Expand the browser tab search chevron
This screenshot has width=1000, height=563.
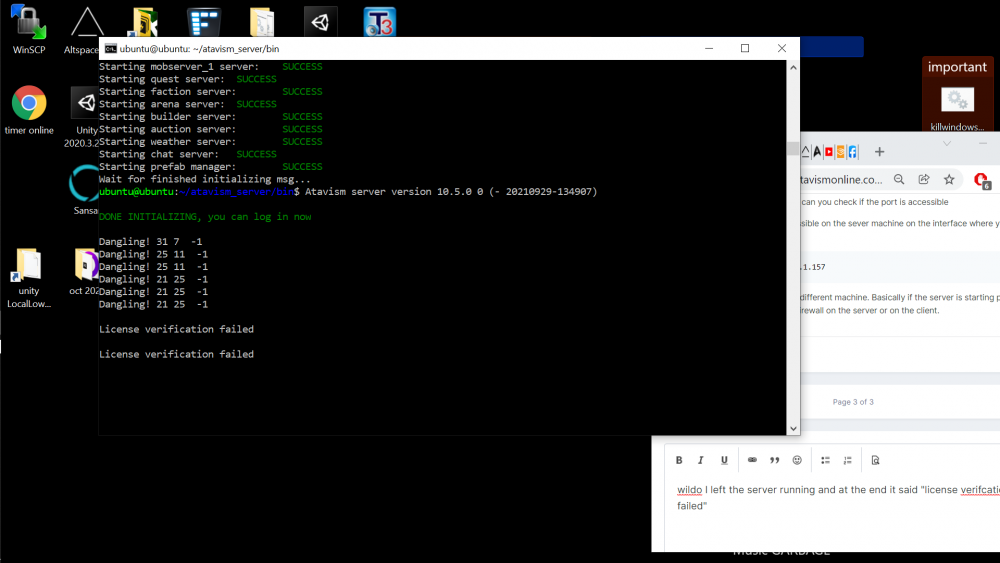pos(946,144)
